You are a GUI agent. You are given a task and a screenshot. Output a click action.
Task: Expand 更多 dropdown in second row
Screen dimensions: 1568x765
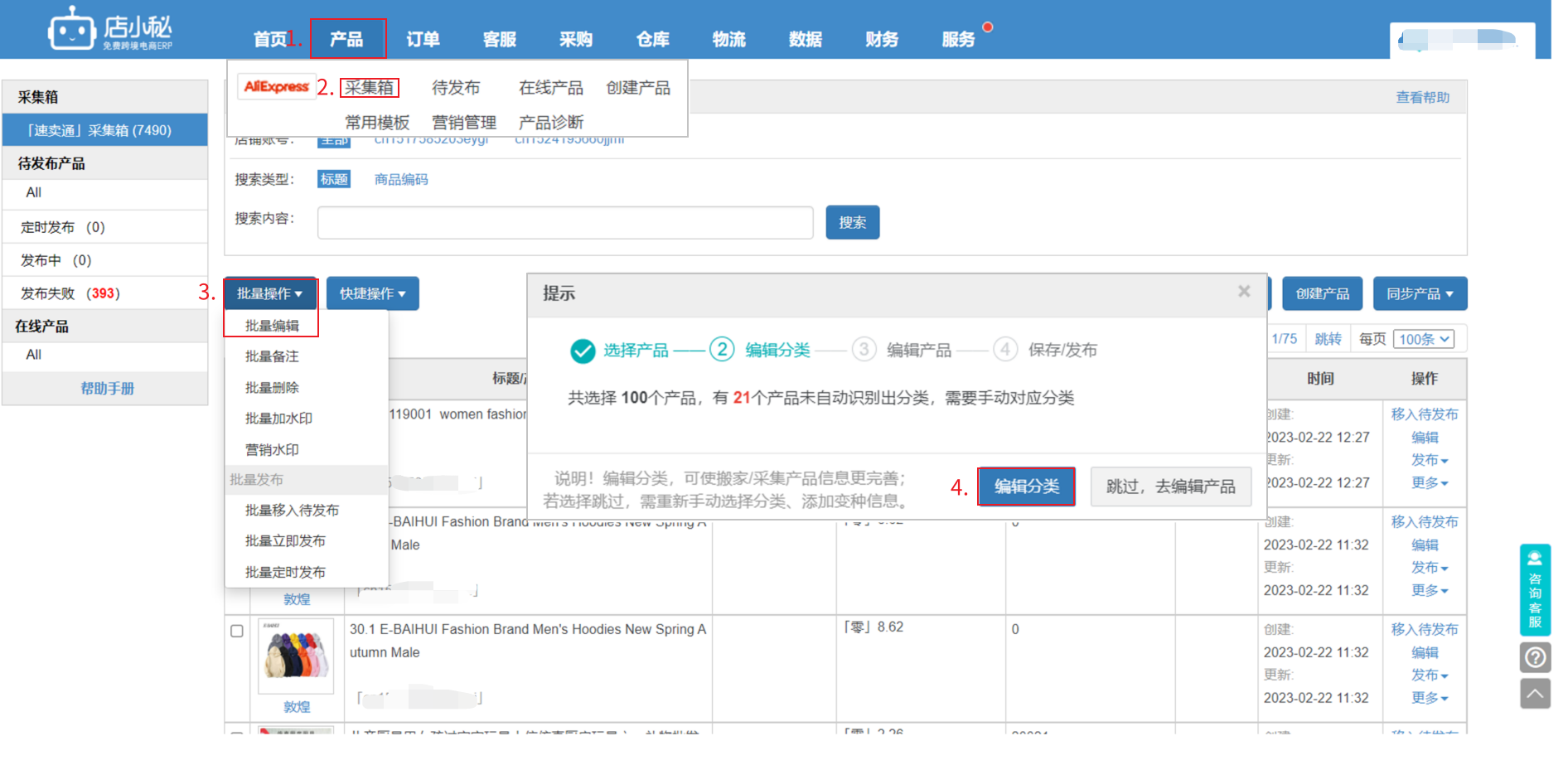[1429, 590]
